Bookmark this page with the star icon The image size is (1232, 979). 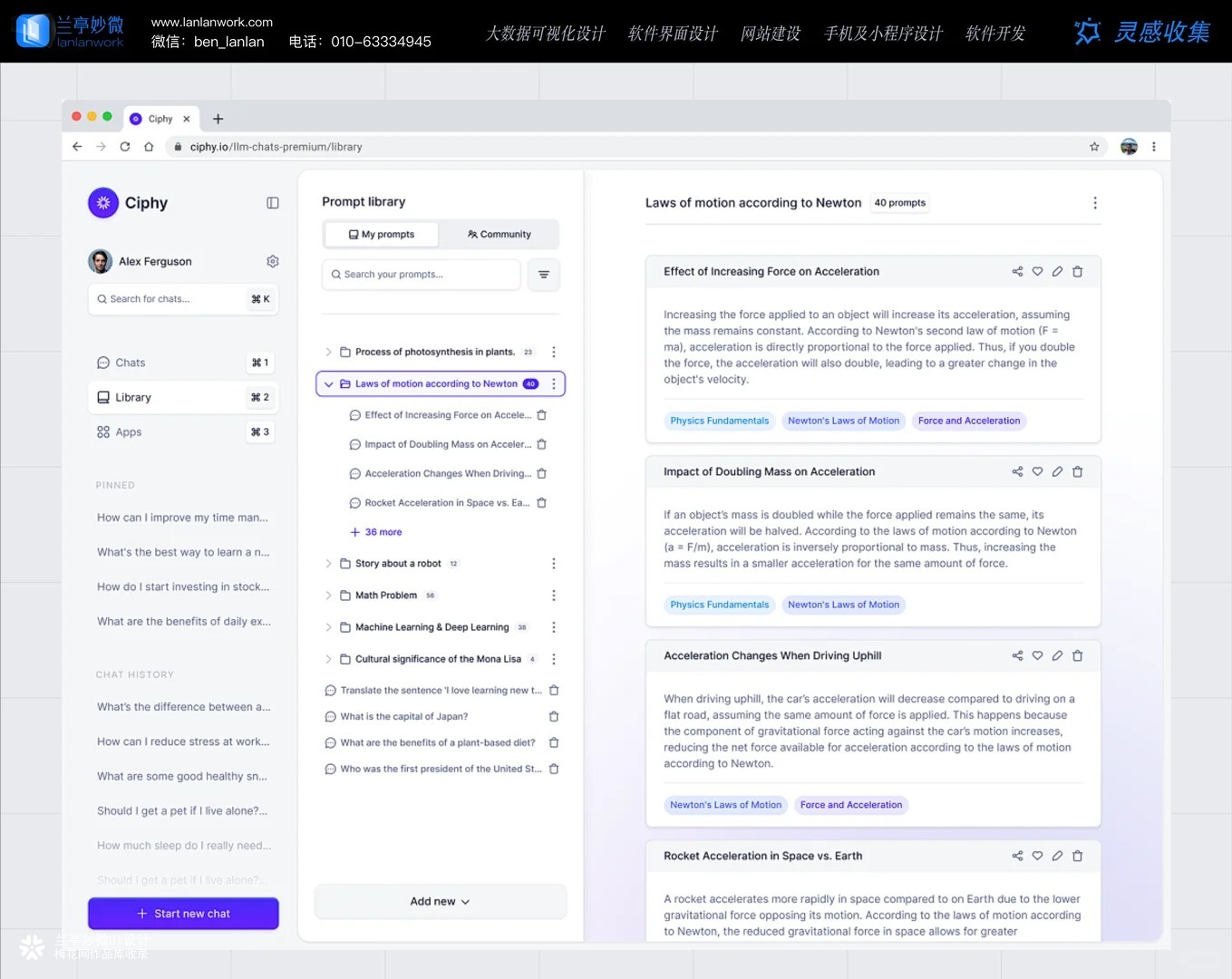click(1094, 147)
